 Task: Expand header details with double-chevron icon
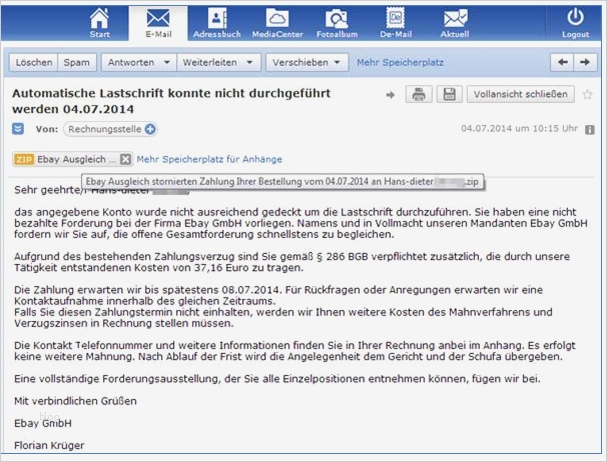click(18, 129)
